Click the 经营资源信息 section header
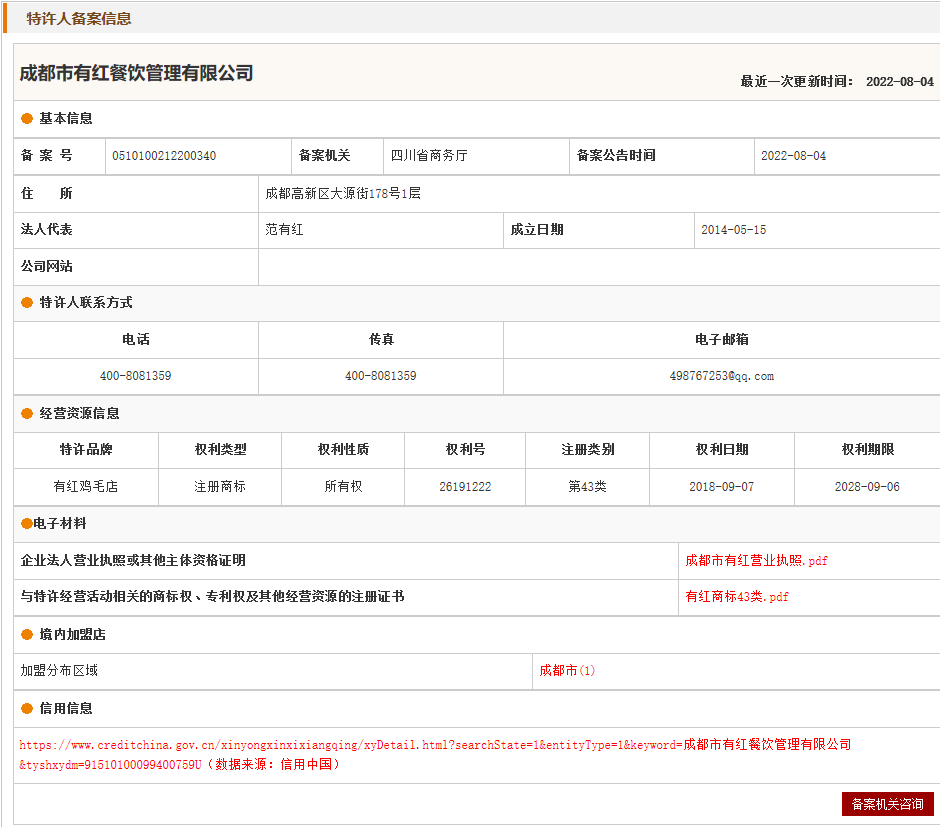The width and height of the screenshot is (940, 827). click(79, 414)
